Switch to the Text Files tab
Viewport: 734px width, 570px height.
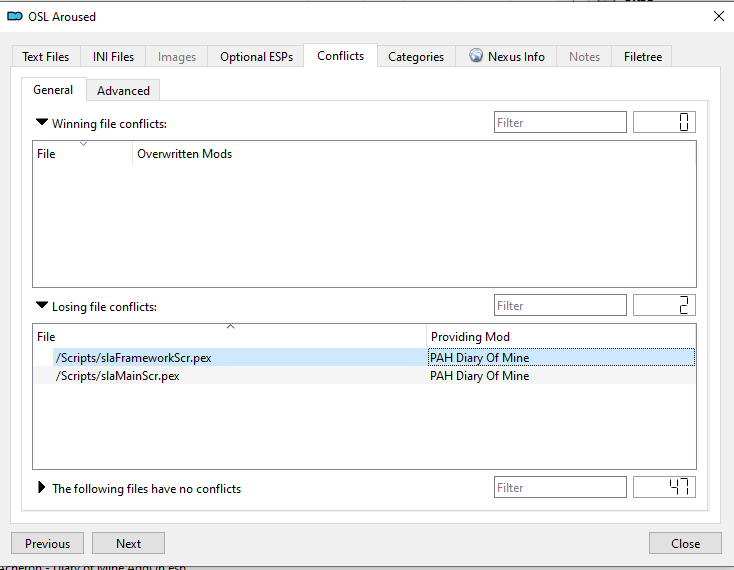(x=46, y=57)
